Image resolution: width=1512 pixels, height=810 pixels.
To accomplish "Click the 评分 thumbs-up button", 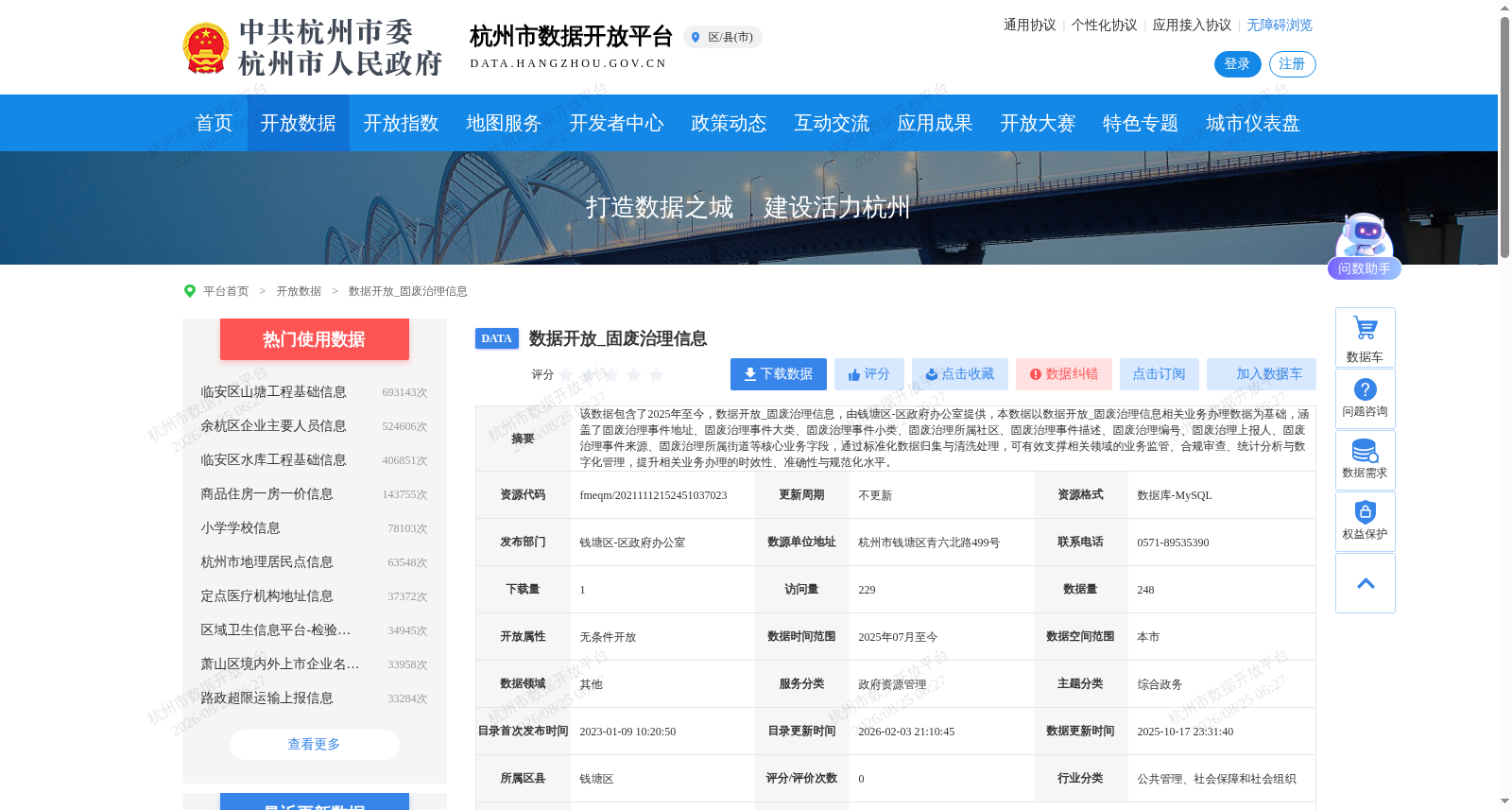I will [869, 374].
